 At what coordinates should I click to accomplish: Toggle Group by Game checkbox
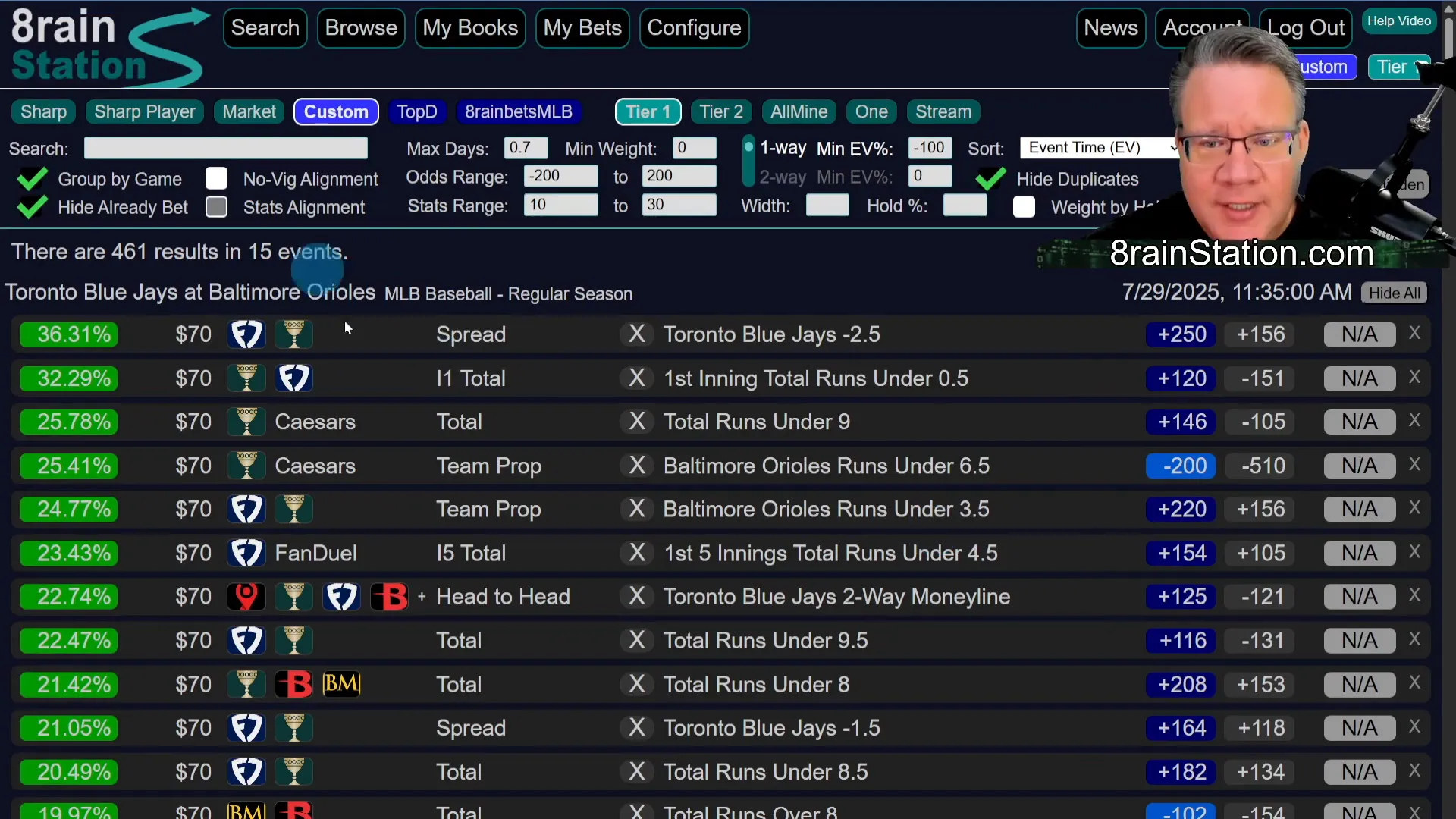(x=32, y=180)
